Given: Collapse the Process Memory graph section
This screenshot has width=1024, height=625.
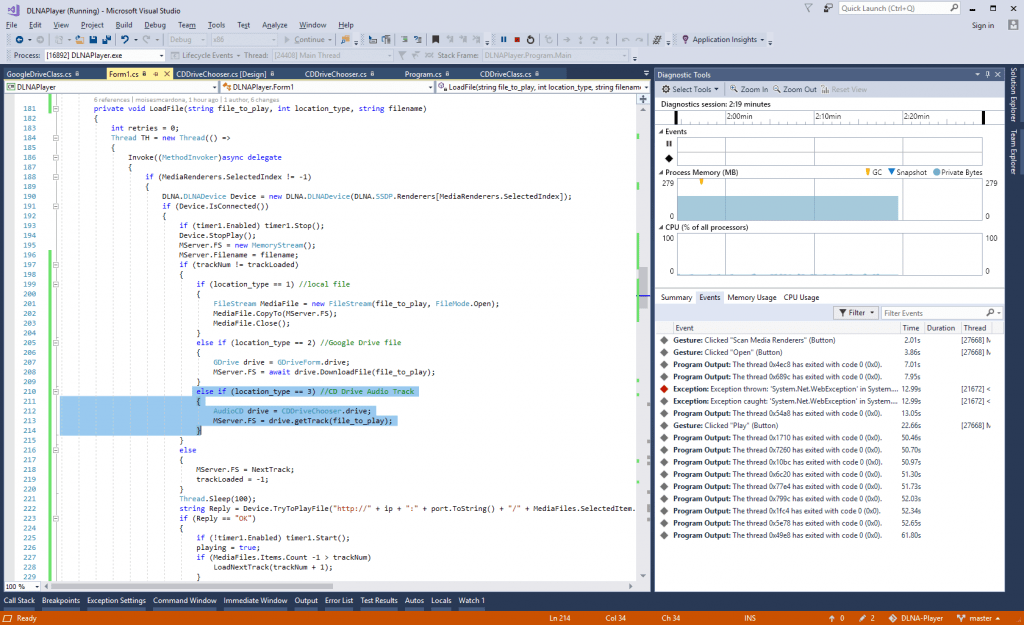Looking at the screenshot, I should click(x=660, y=172).
